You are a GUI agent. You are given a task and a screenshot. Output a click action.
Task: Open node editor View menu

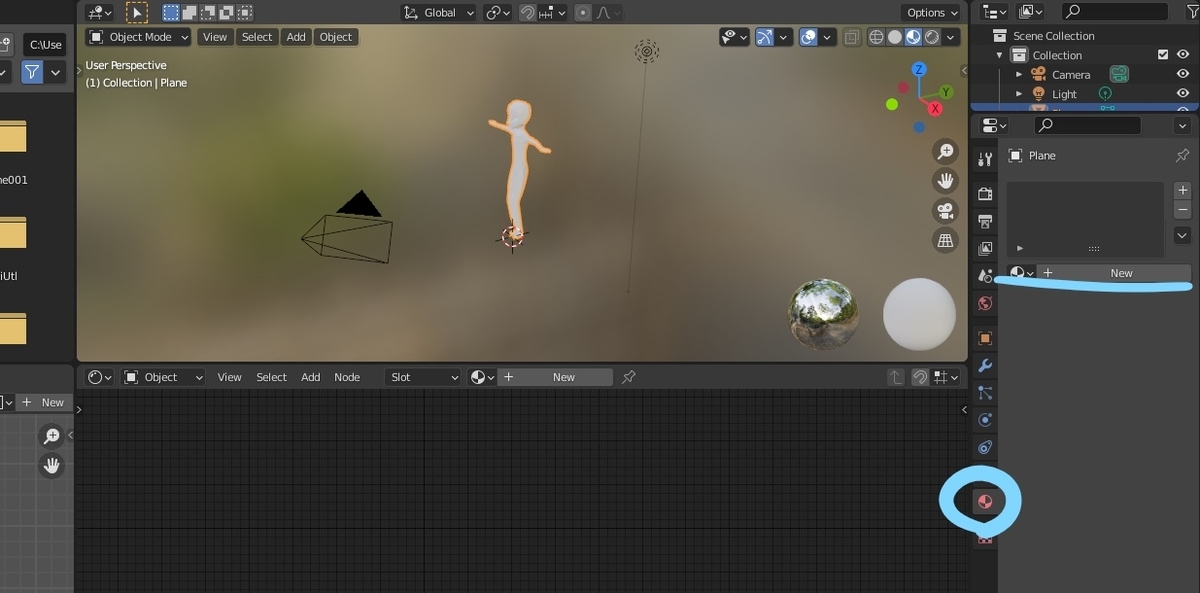(230, 377)
